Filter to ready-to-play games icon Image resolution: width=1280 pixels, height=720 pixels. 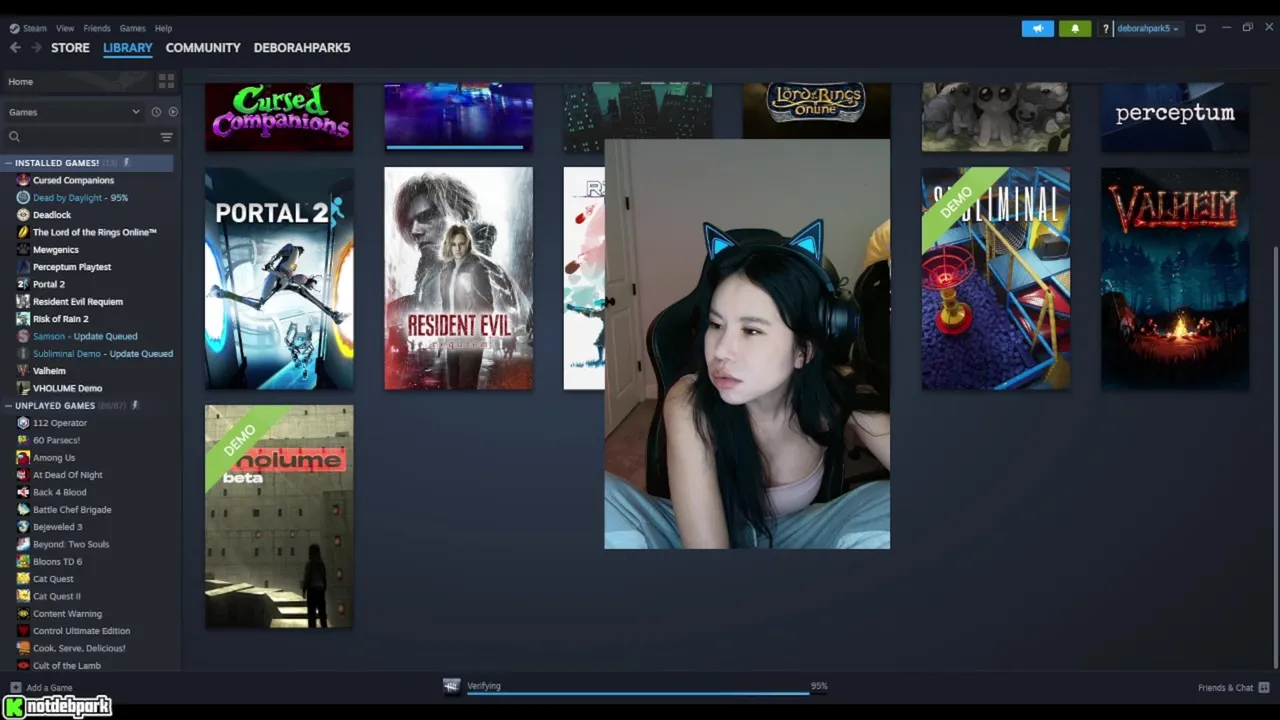[x=173, y=112]
